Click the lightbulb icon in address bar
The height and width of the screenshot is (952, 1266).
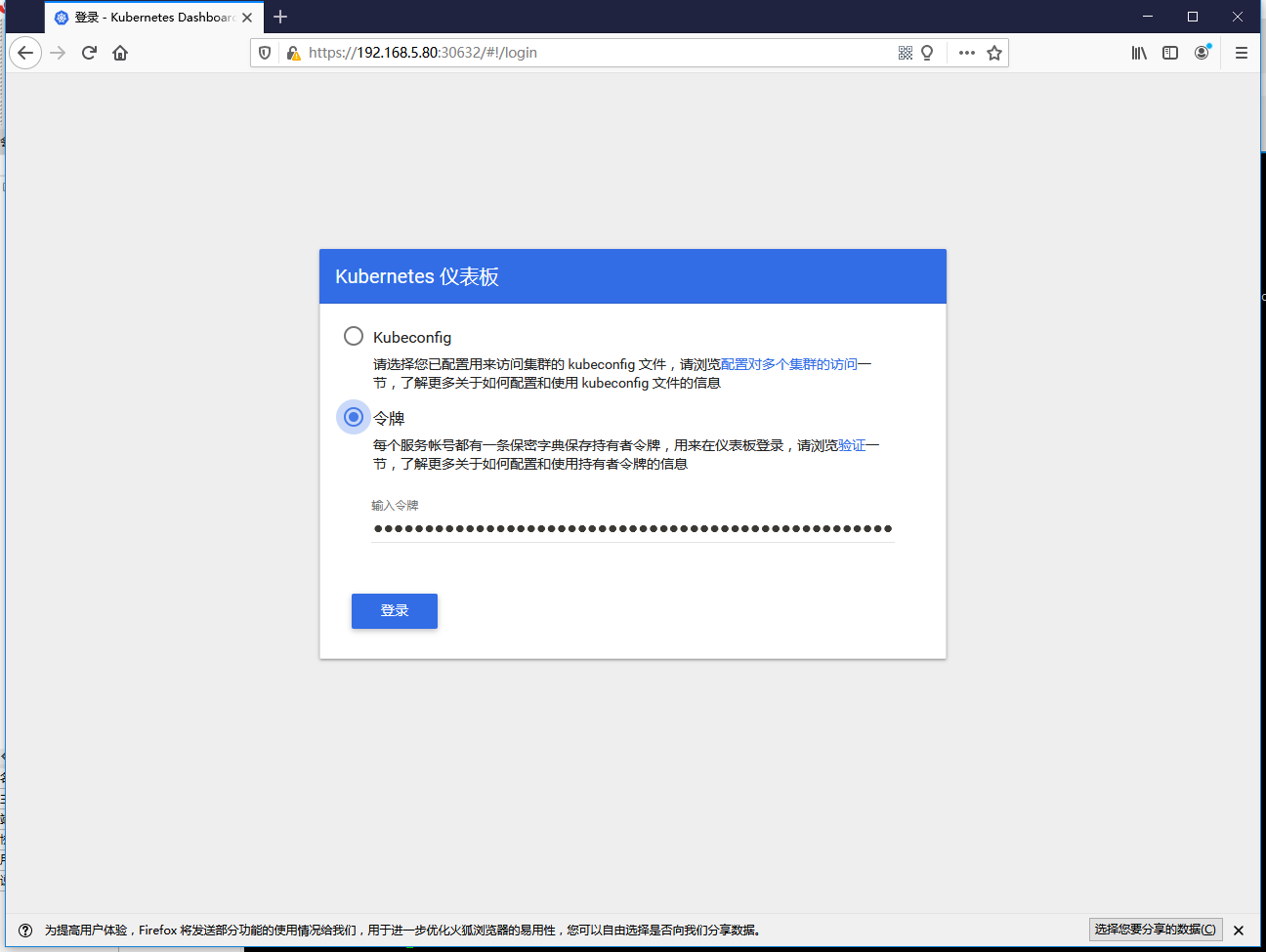click(x=927, y=53)
